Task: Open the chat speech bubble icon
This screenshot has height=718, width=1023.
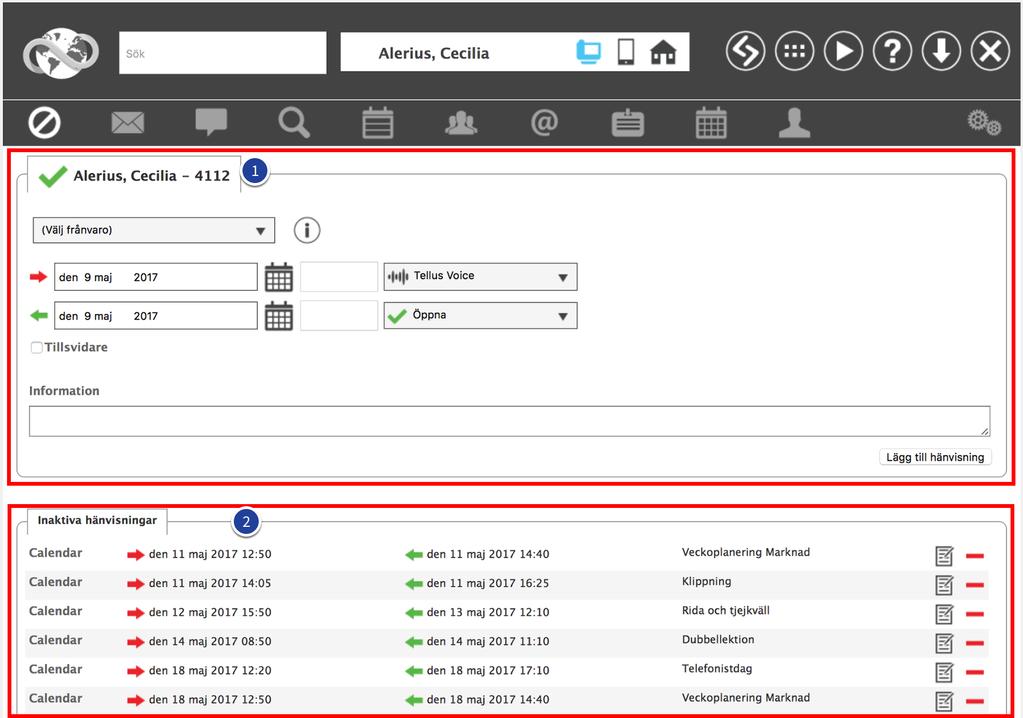Action: pyautogui.click(x=211, y=122)
